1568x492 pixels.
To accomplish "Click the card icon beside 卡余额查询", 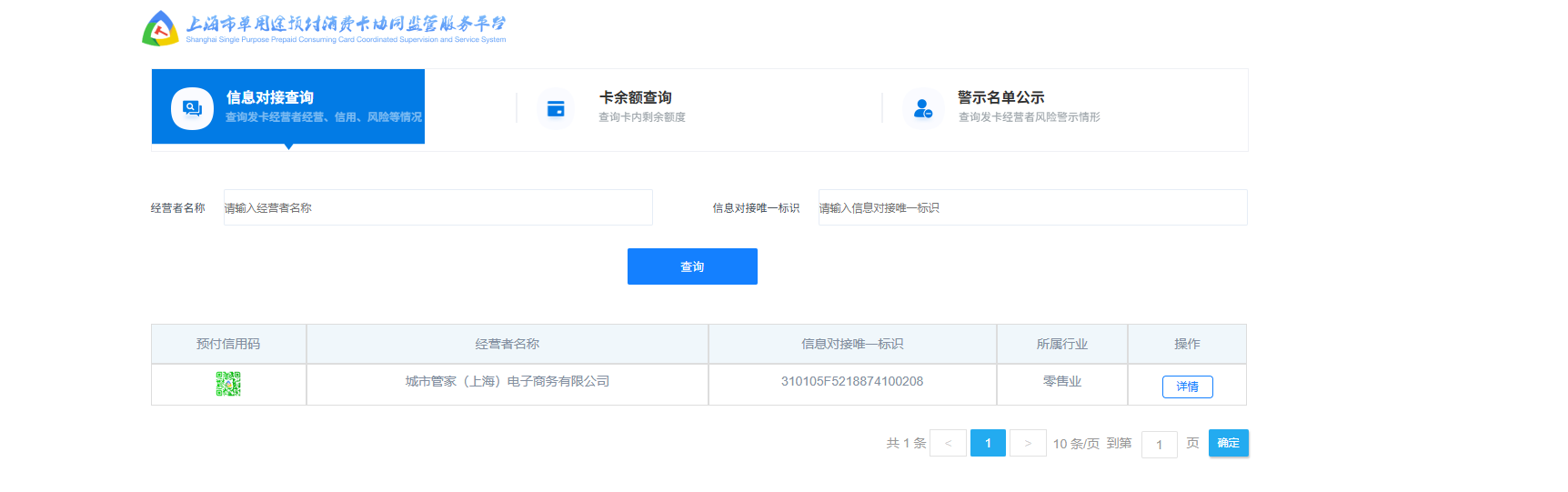I will click(x=556, y=108).
